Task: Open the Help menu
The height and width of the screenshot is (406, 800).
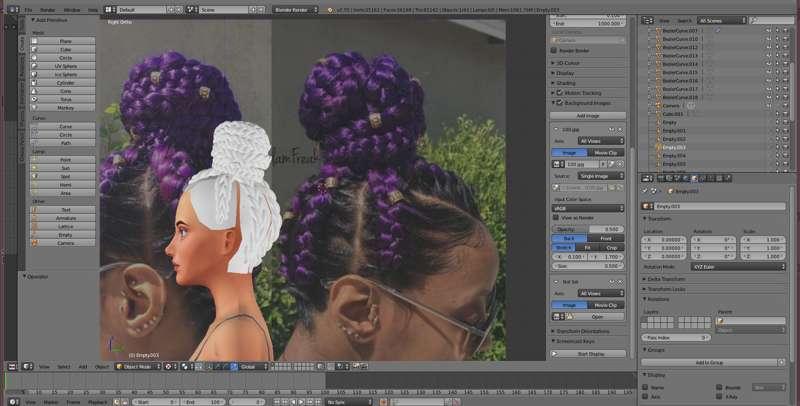Action: click(x=92, y=10)
